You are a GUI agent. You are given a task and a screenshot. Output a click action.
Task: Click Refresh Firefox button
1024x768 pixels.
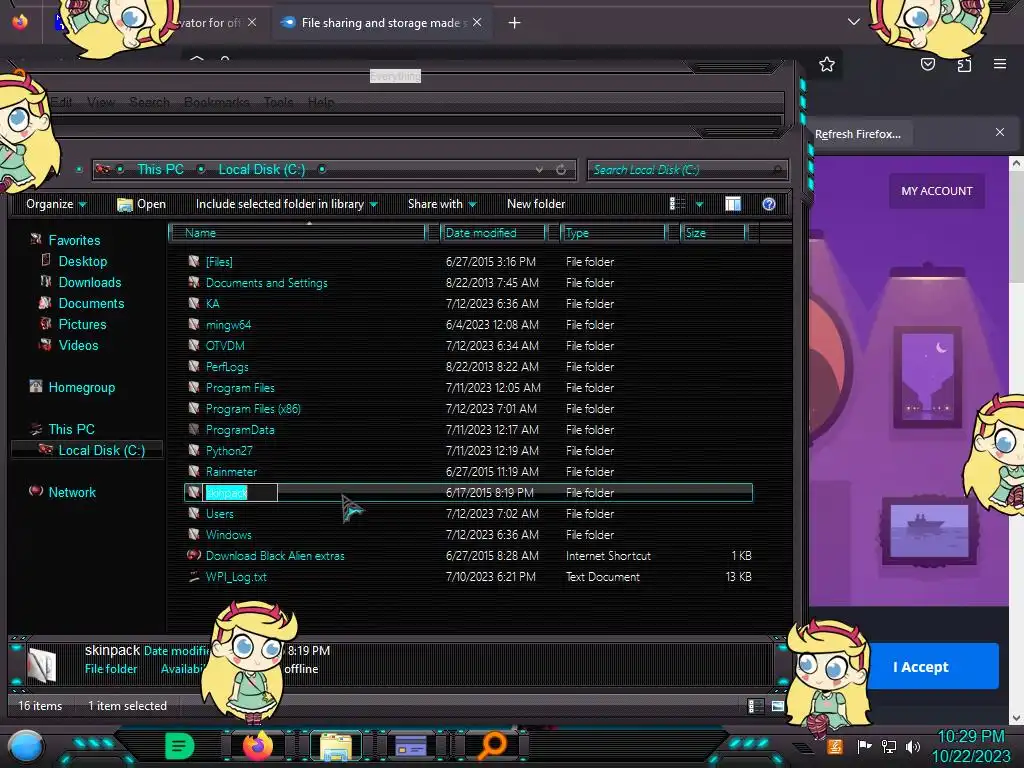858,134
